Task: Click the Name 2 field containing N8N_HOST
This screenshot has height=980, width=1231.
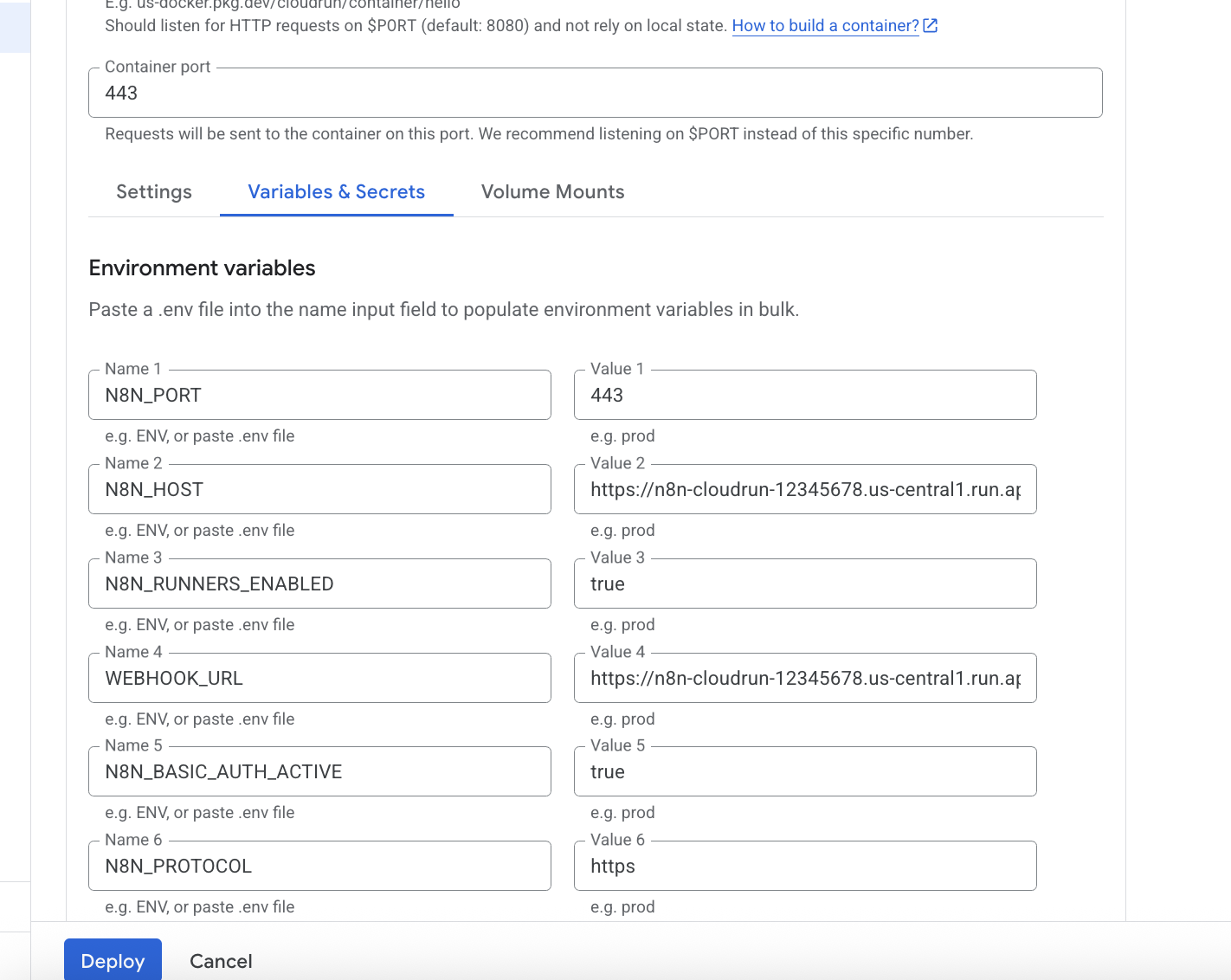Action: point(319,489)
